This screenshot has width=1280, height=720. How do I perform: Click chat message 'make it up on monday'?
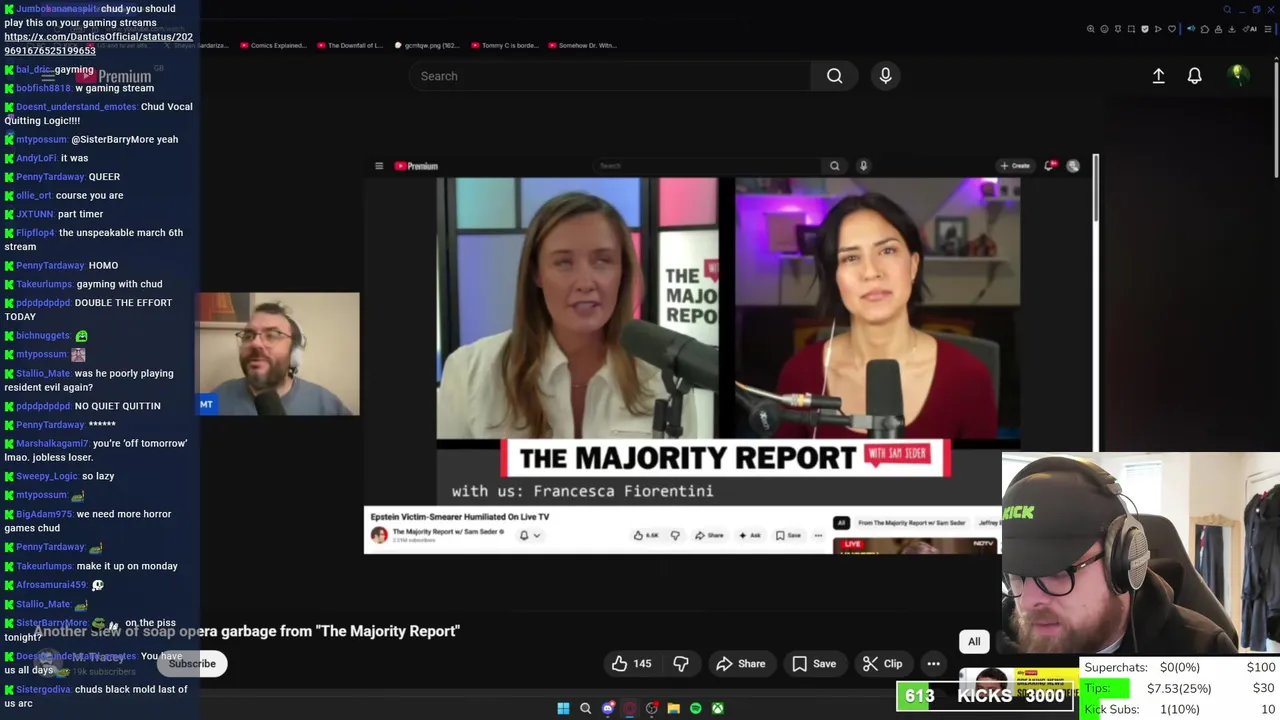click(127, 566)
